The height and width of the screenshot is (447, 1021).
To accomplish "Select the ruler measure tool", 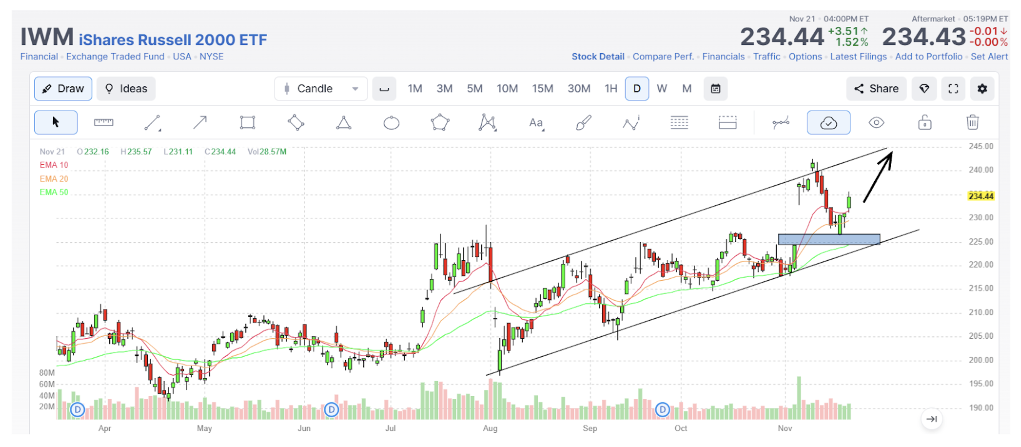I will point(104,123).
